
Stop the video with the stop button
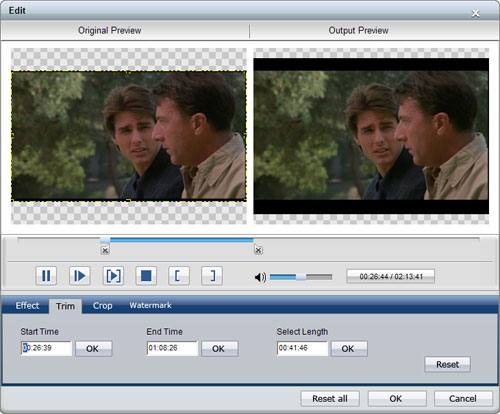point(146,276)
